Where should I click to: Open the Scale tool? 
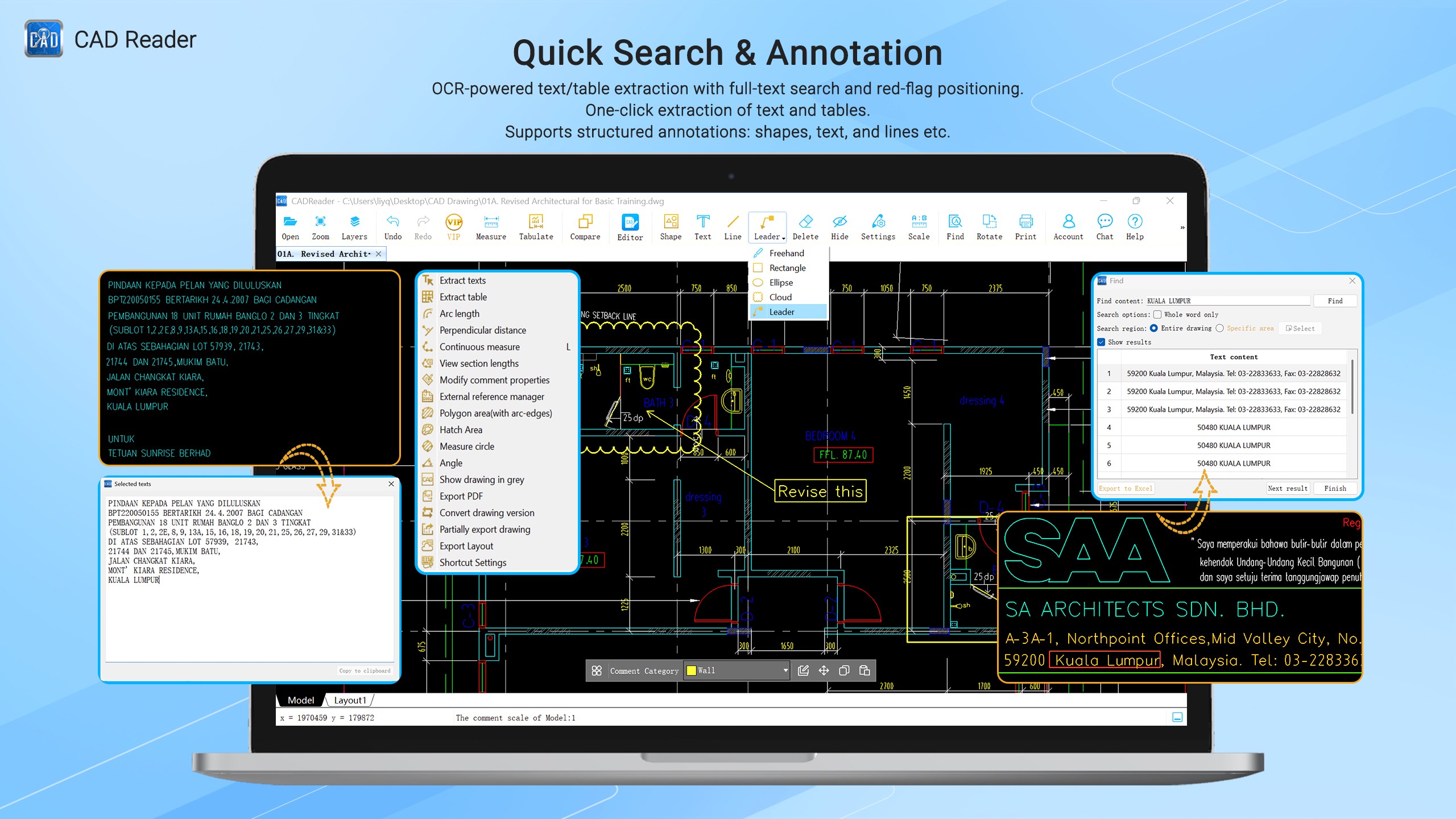pyautogui.click(x=919, y=227)
